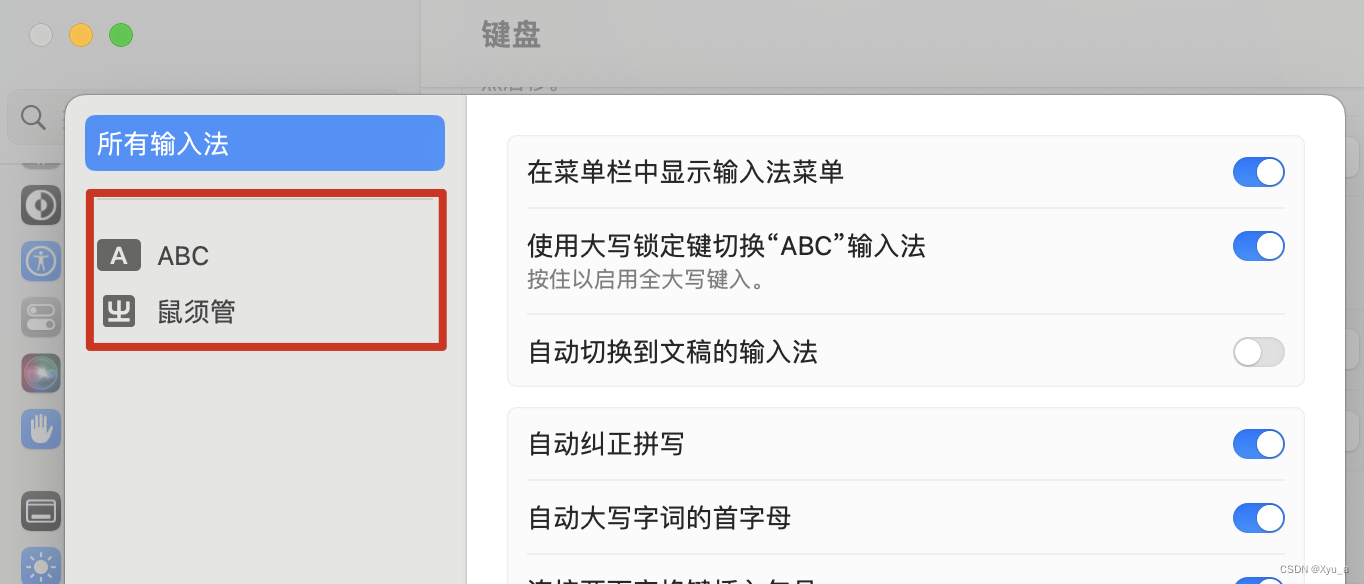Minimize the window using yellow button
Image resolution: width=1364 pixels, height=584 pixels.
81,35
